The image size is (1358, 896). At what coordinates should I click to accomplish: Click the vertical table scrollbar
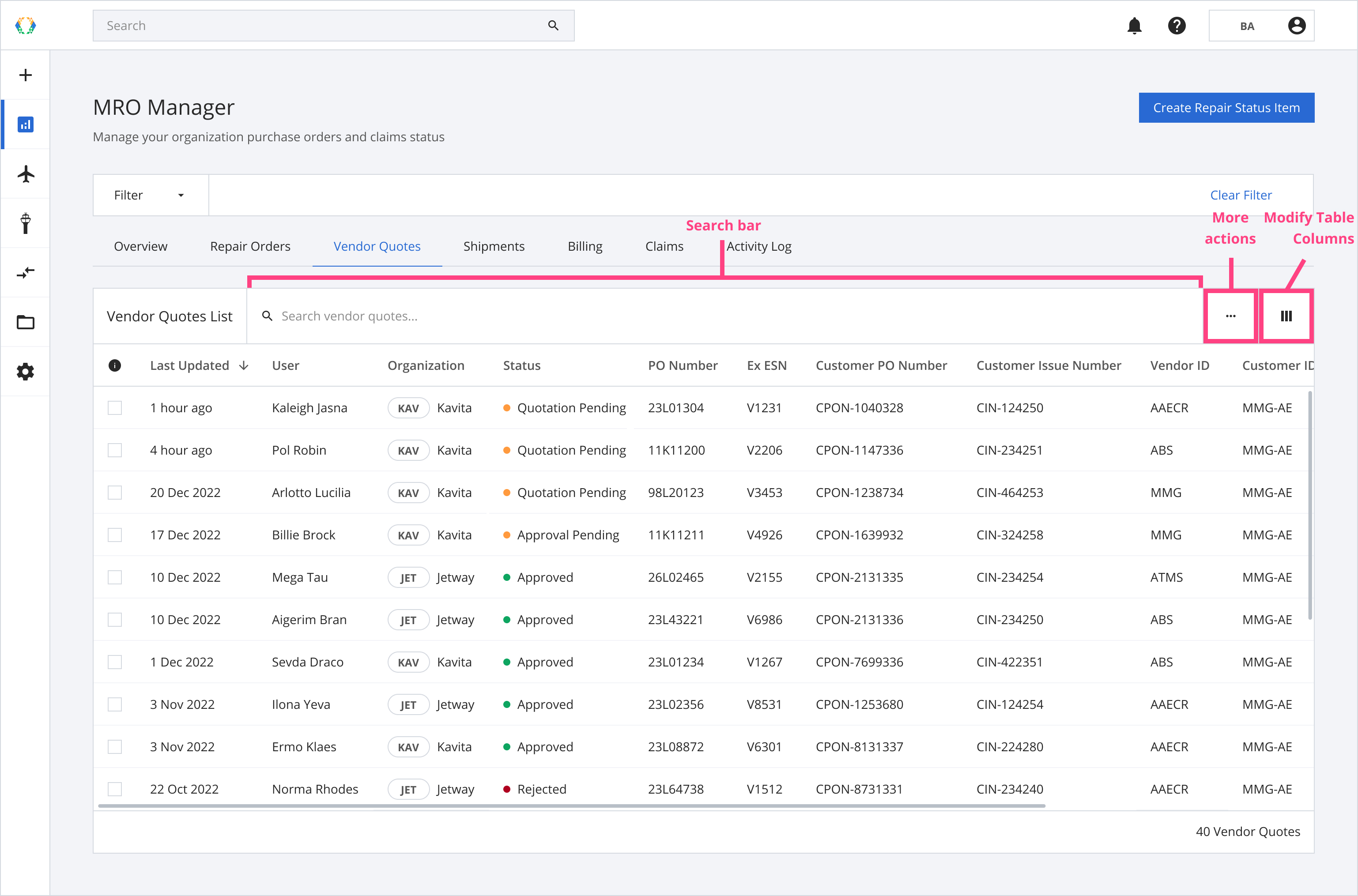click(1309, 505)
